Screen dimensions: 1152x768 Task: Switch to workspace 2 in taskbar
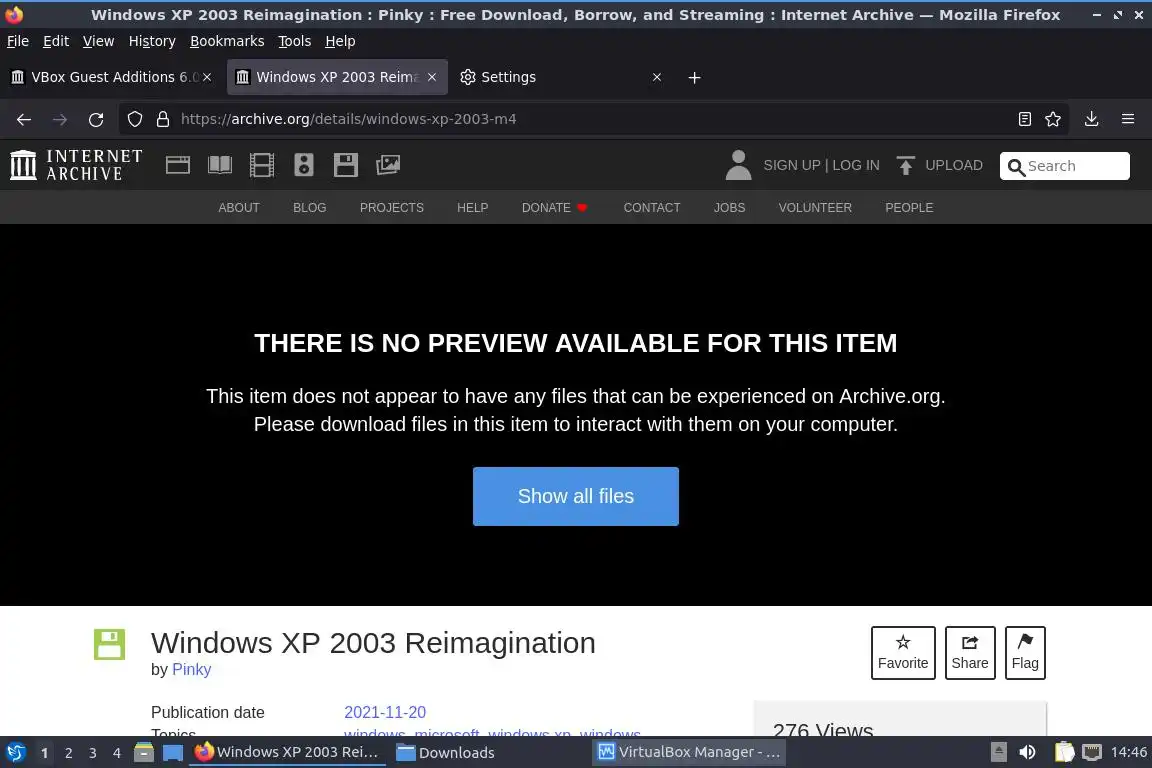pos(68,753)
